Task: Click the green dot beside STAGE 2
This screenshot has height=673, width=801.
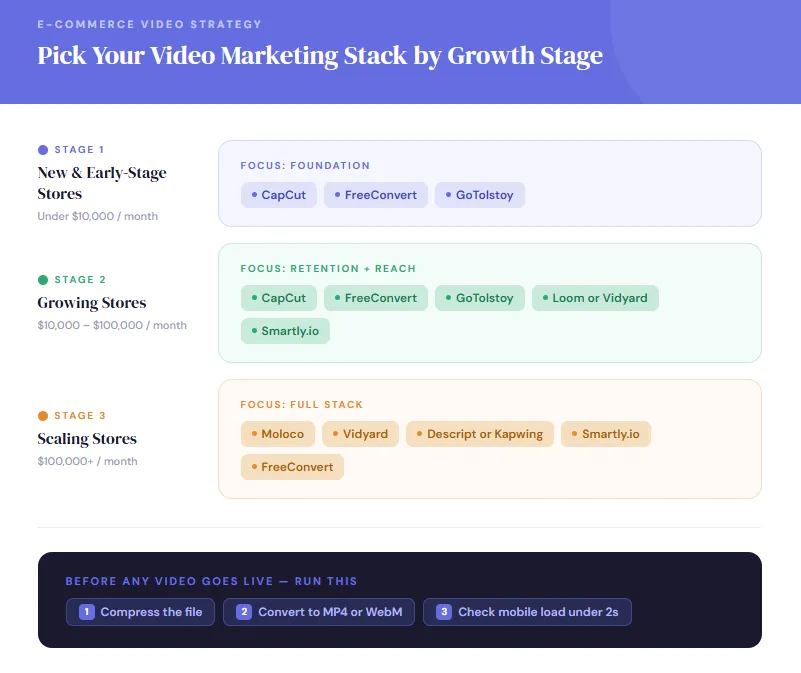Action: (43, 280)
